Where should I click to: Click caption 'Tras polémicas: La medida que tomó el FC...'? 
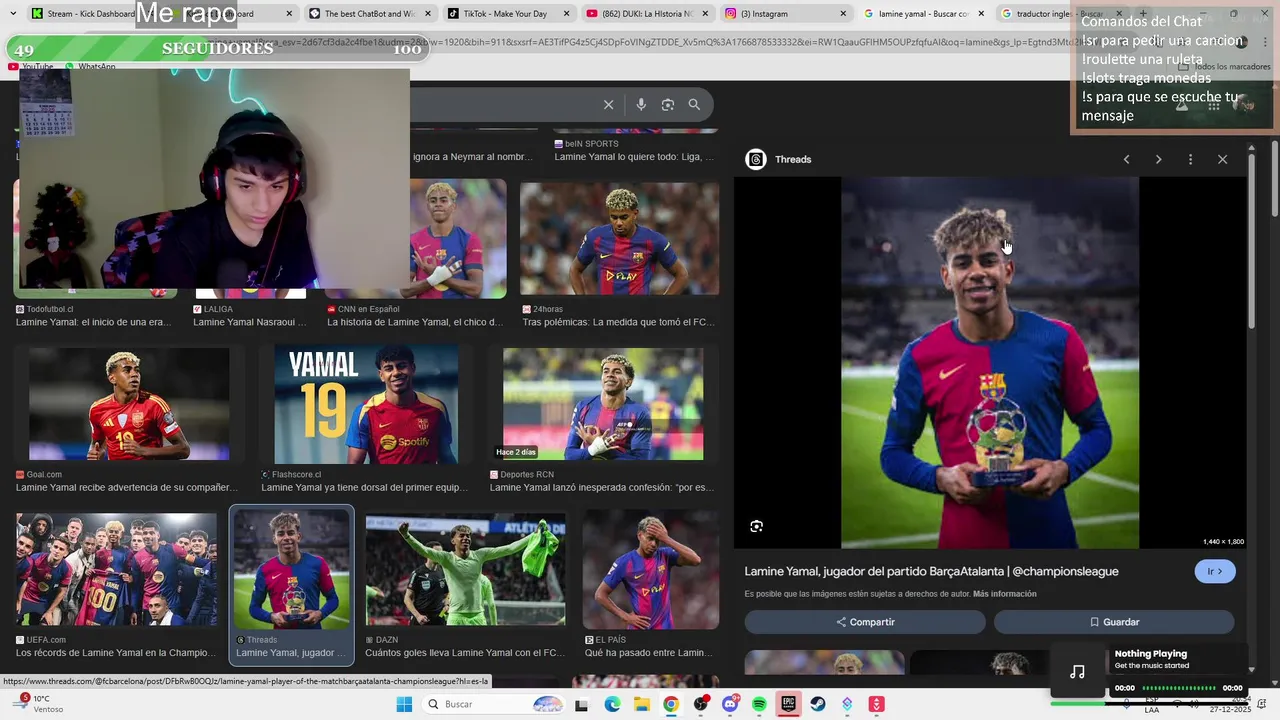pos(619,323)
